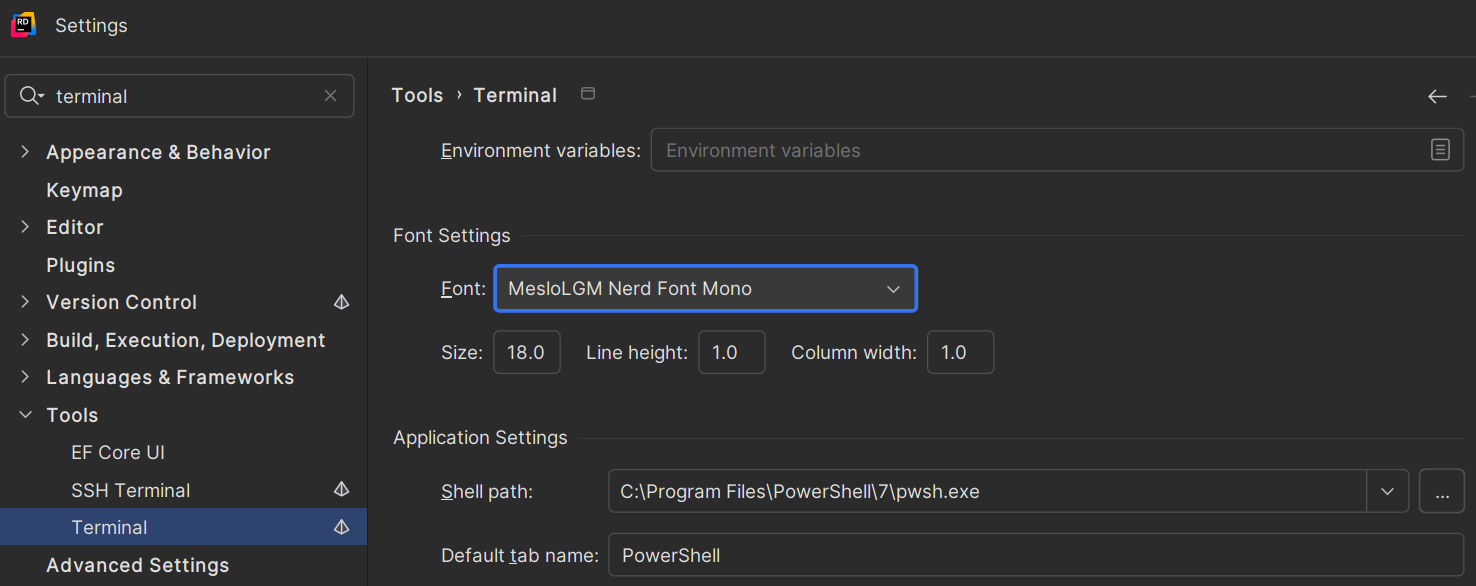Image resolution: width=1476 pixels, height=586 pixels.
Task: Click Tools in the breadcrumb
Action: pos(417,95)
